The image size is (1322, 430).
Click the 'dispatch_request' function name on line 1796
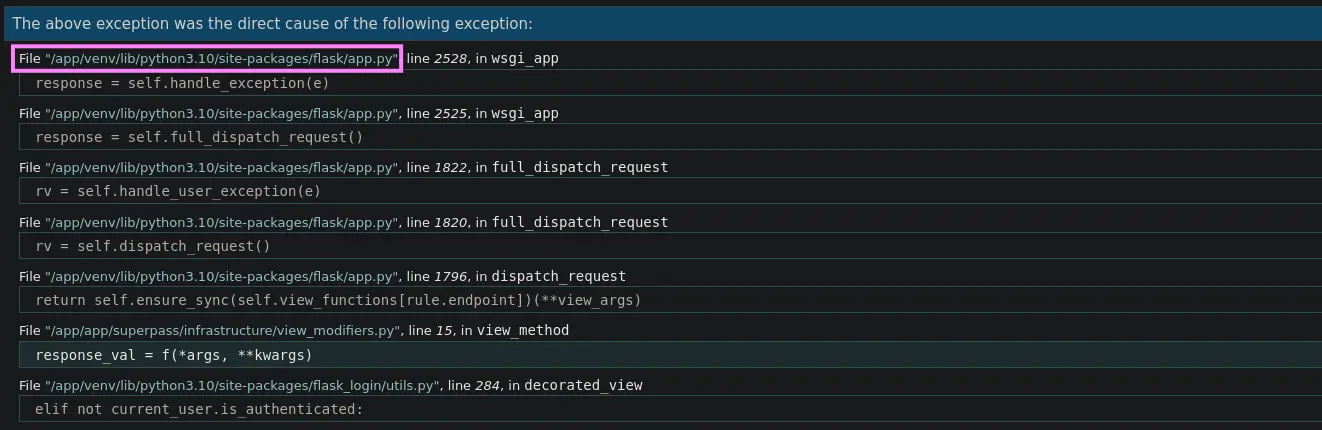pos(558,276)
